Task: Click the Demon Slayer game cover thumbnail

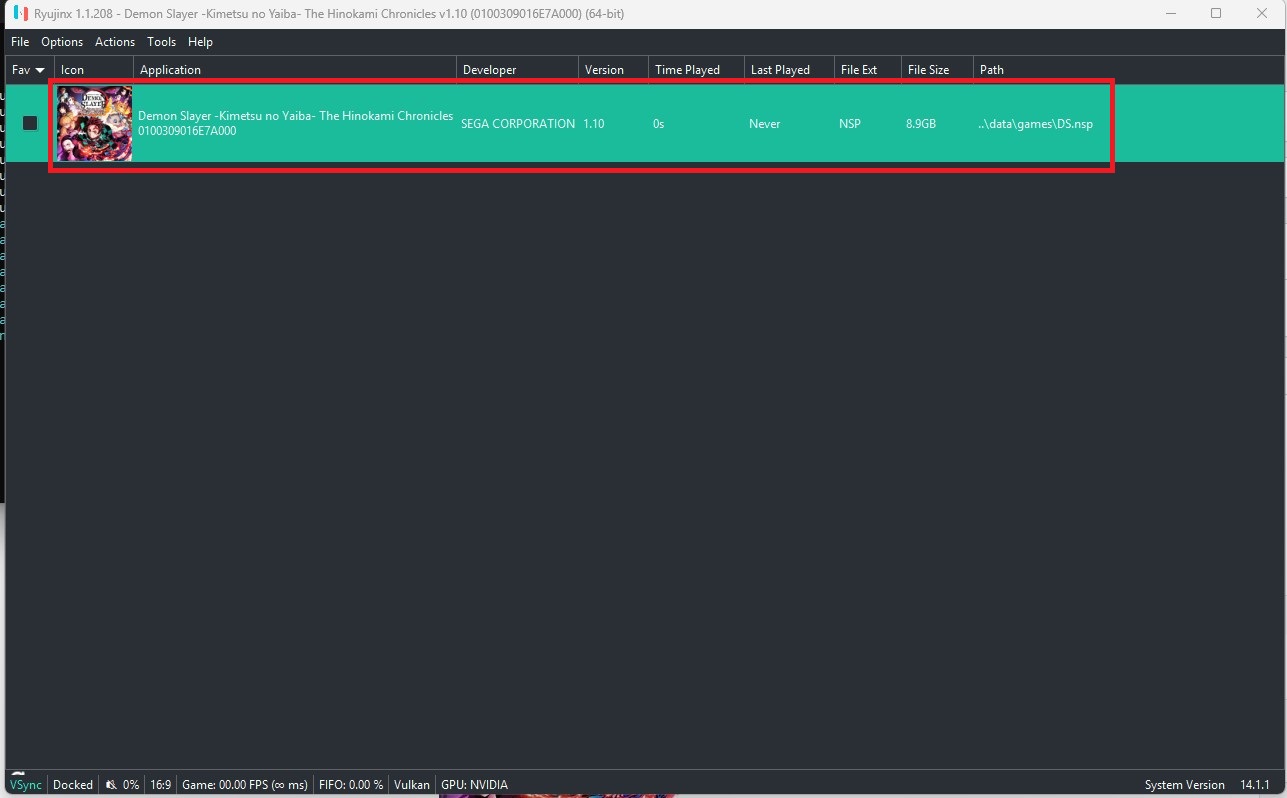Action: (x=94, y=123)
